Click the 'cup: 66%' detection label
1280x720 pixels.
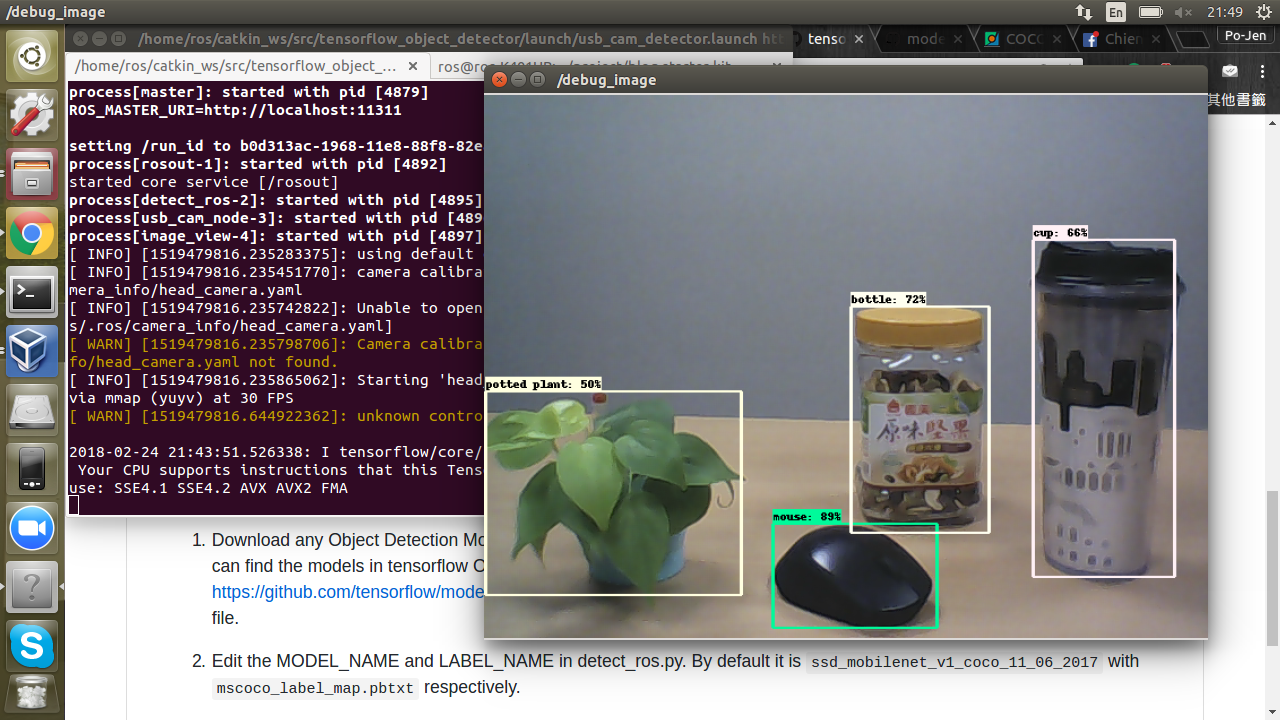[x=1060, y=233]
